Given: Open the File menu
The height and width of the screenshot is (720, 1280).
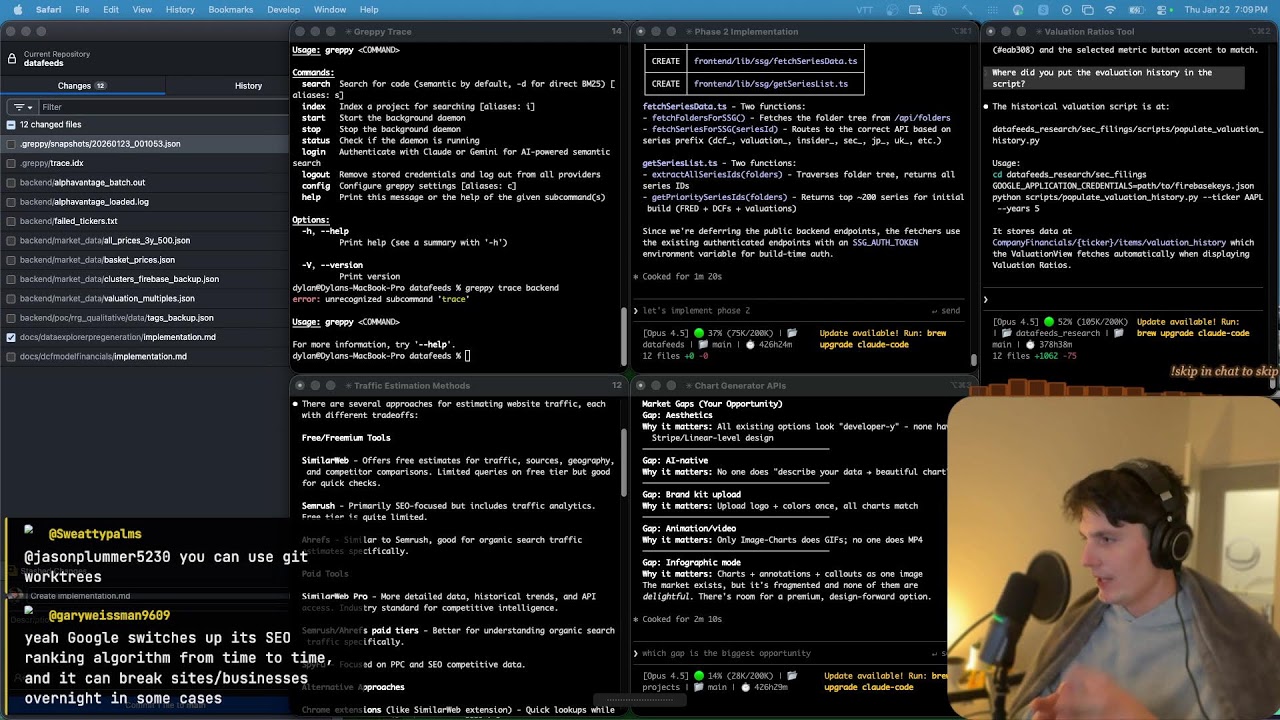Looking at the screenshot, I should (82, 10).
